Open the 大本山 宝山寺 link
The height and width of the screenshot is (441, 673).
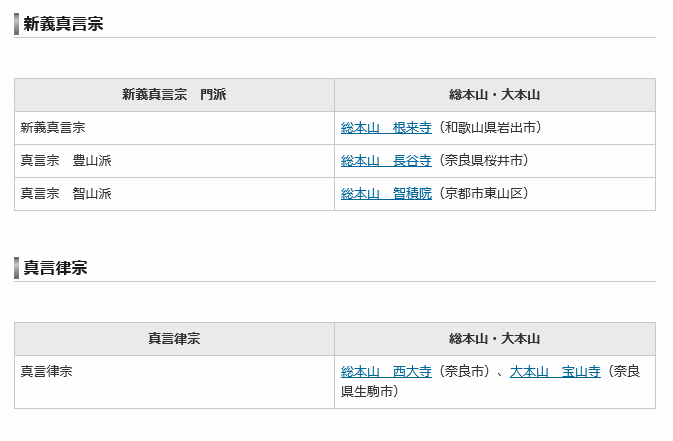click(x=555, y=371)
